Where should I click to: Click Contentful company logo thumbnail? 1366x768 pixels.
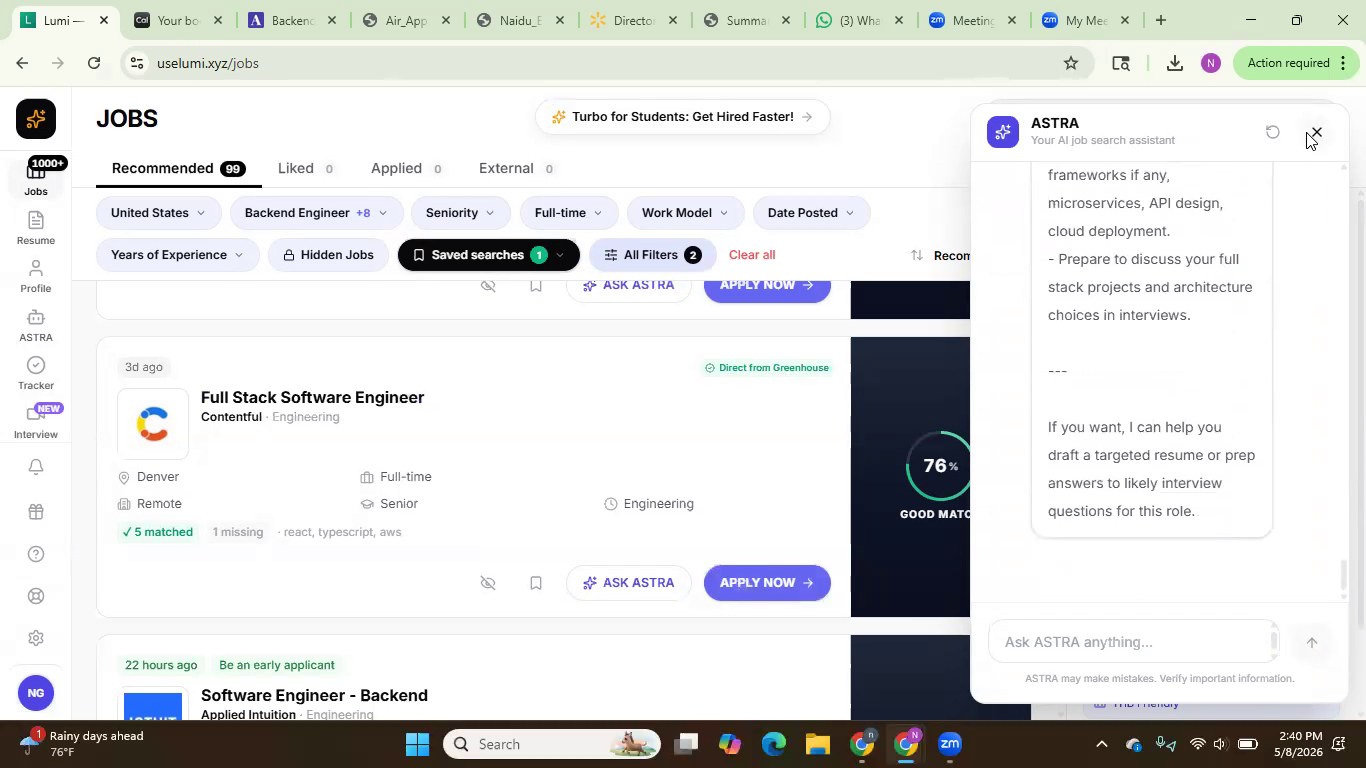coord(153,424)
